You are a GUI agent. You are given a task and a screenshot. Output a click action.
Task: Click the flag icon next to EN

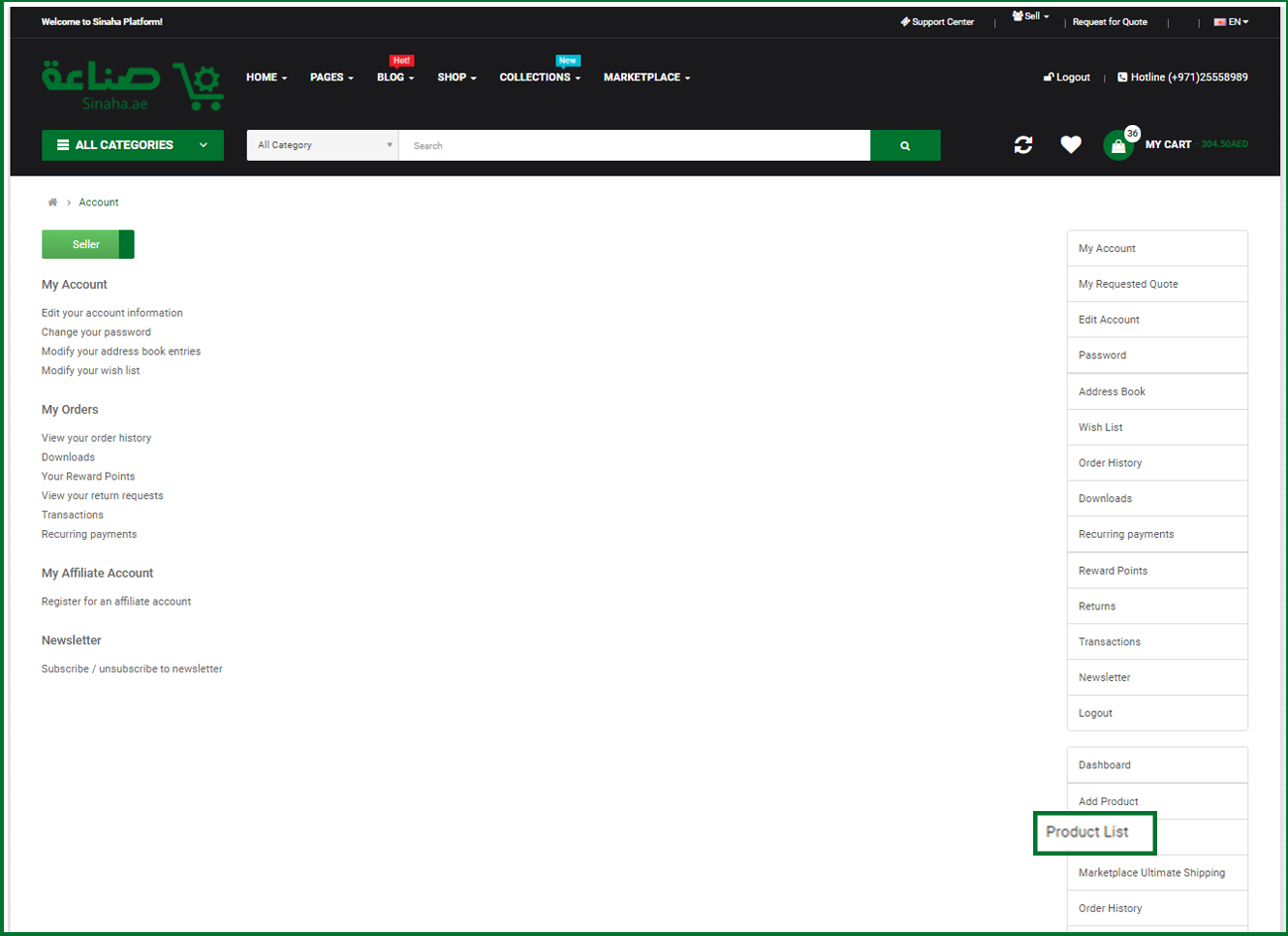click(x=1219, y=21)
